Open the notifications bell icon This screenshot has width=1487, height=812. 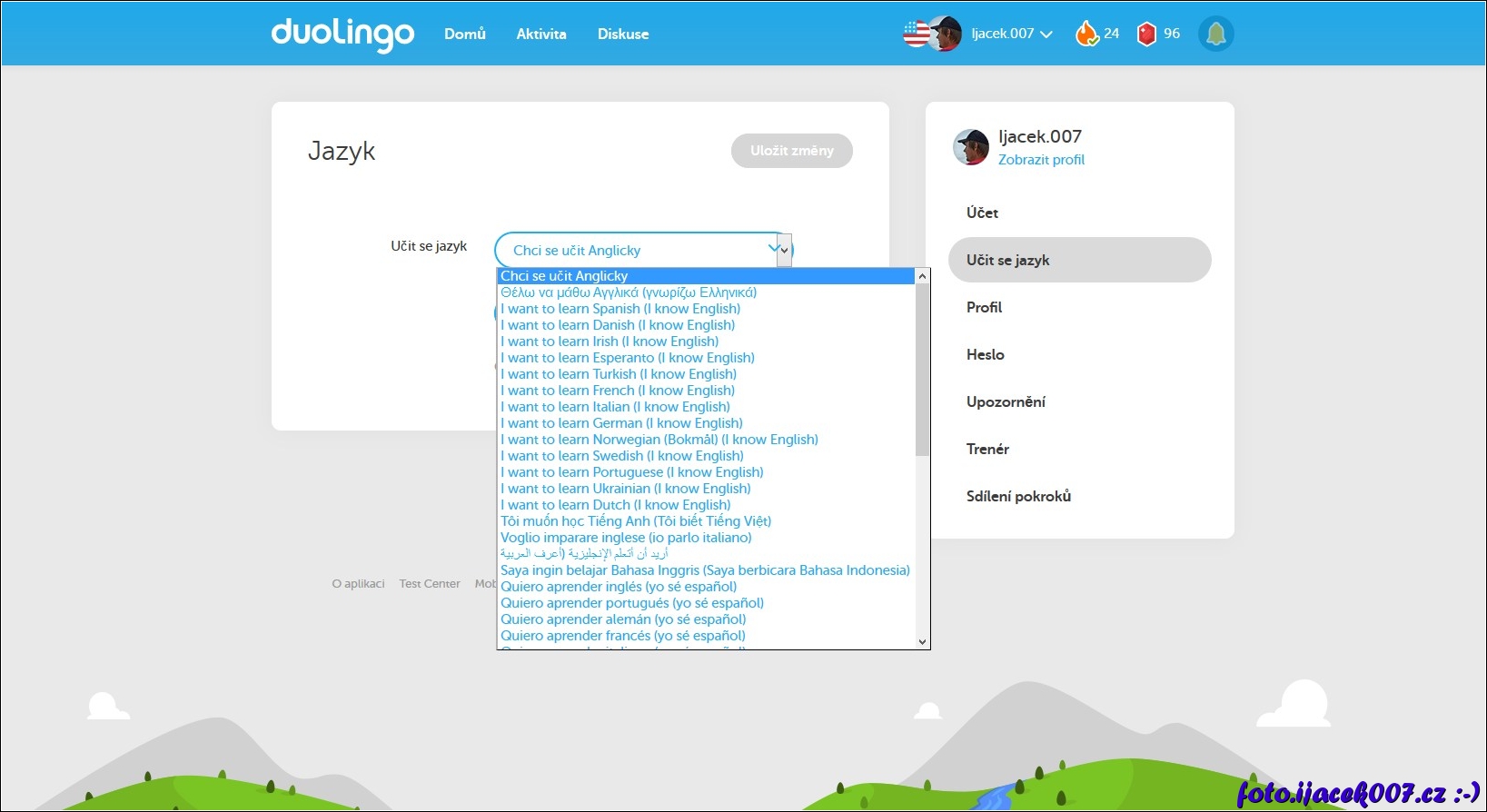tap(1215, 35)
